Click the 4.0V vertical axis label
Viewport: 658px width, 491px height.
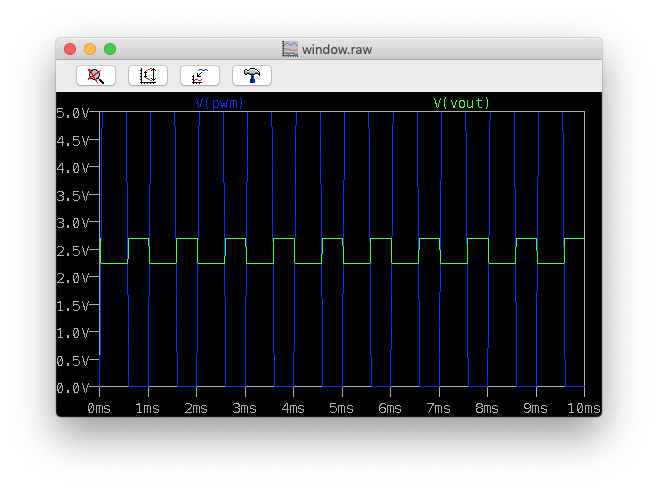coord(75,168)
